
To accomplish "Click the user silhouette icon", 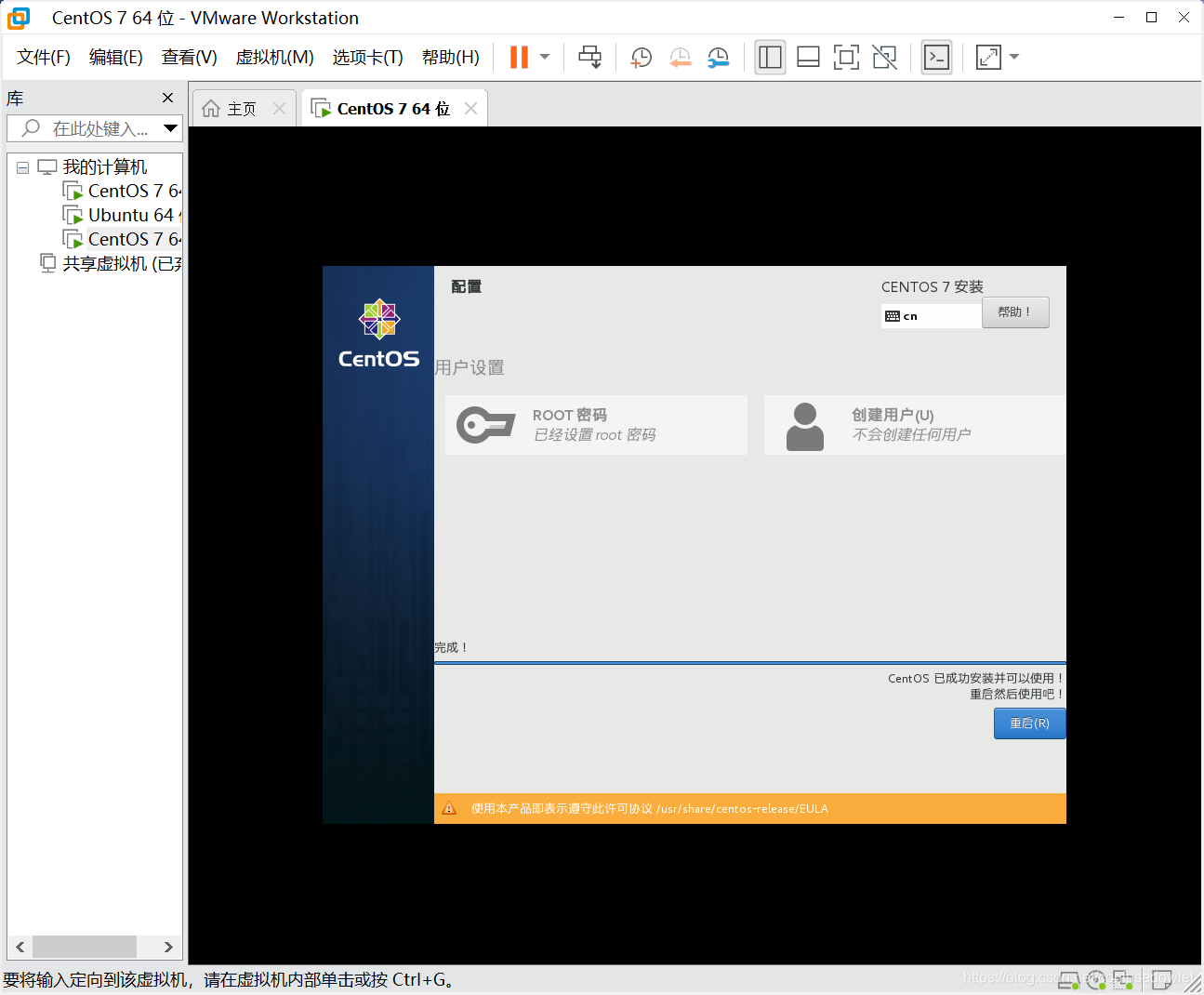I will [805, 426].
